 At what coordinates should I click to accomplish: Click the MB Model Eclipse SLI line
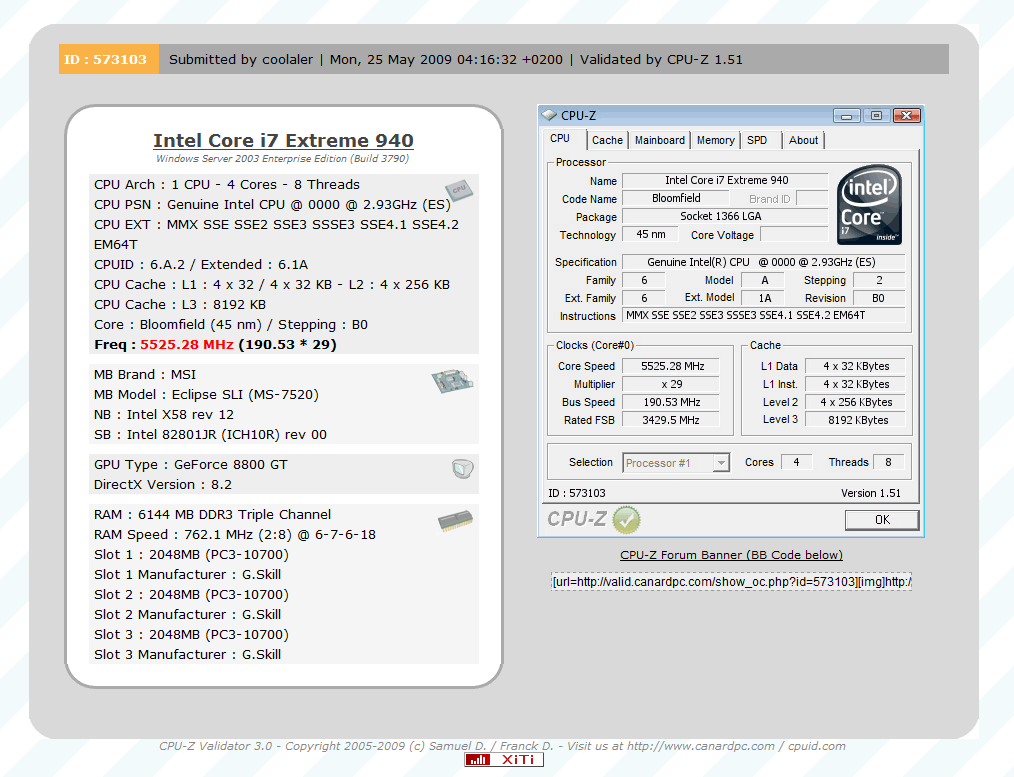pos(206,394)
